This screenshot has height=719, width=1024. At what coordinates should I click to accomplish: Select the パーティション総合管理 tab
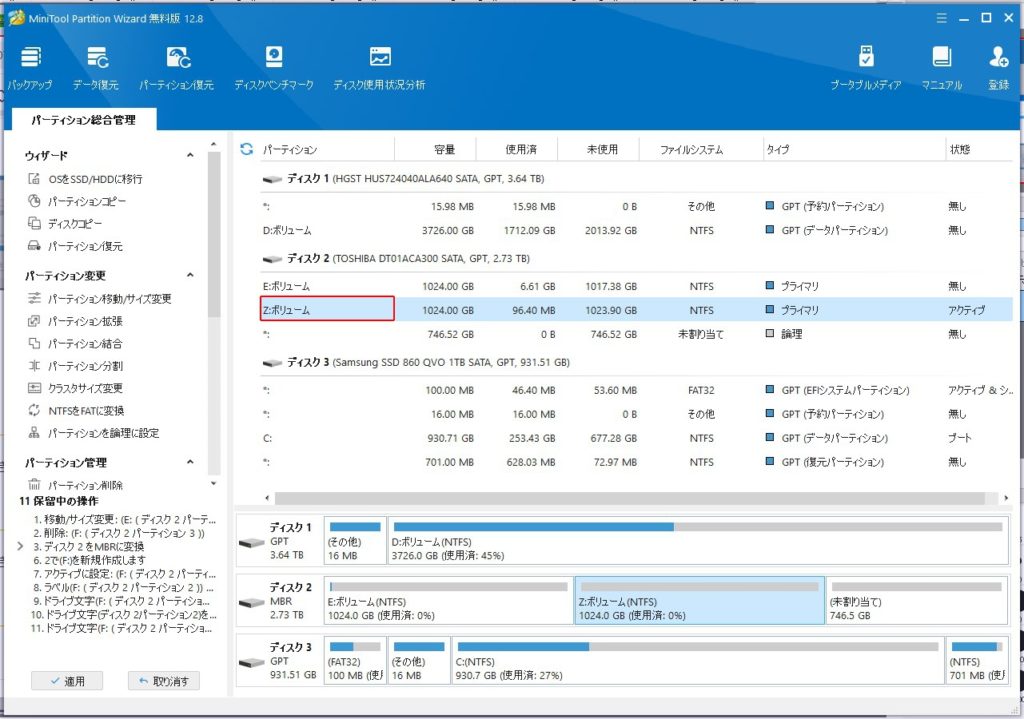pos(83,120)
